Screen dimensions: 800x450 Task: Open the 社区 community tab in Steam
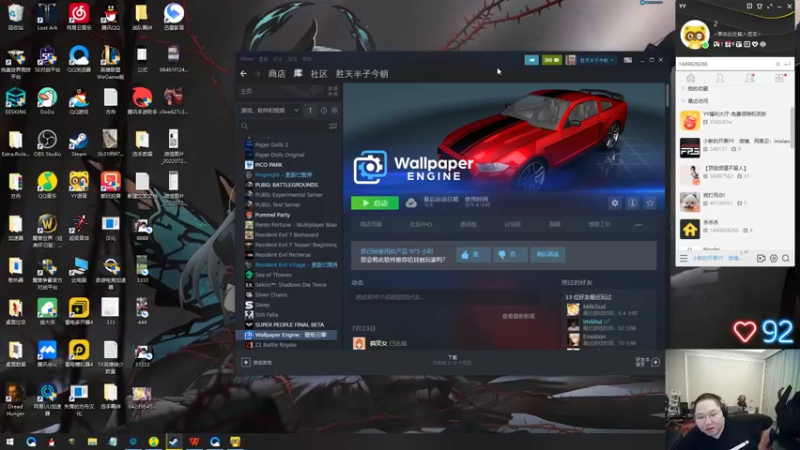[x=319, y=73]
